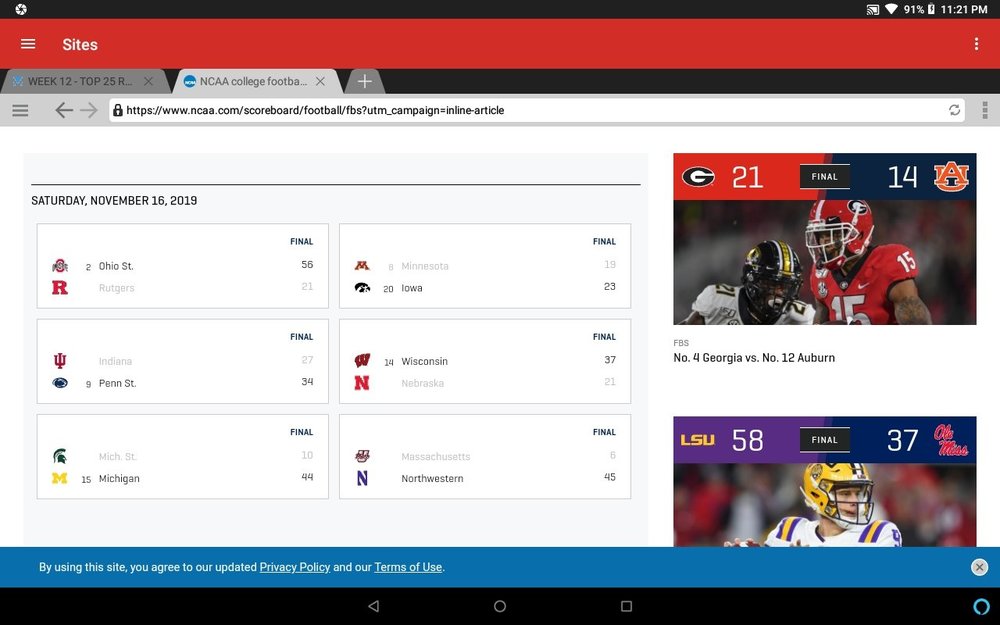The image size is (1000, 625).
Task: Open the Ohio St. team logo
Action: coord(60,266)
